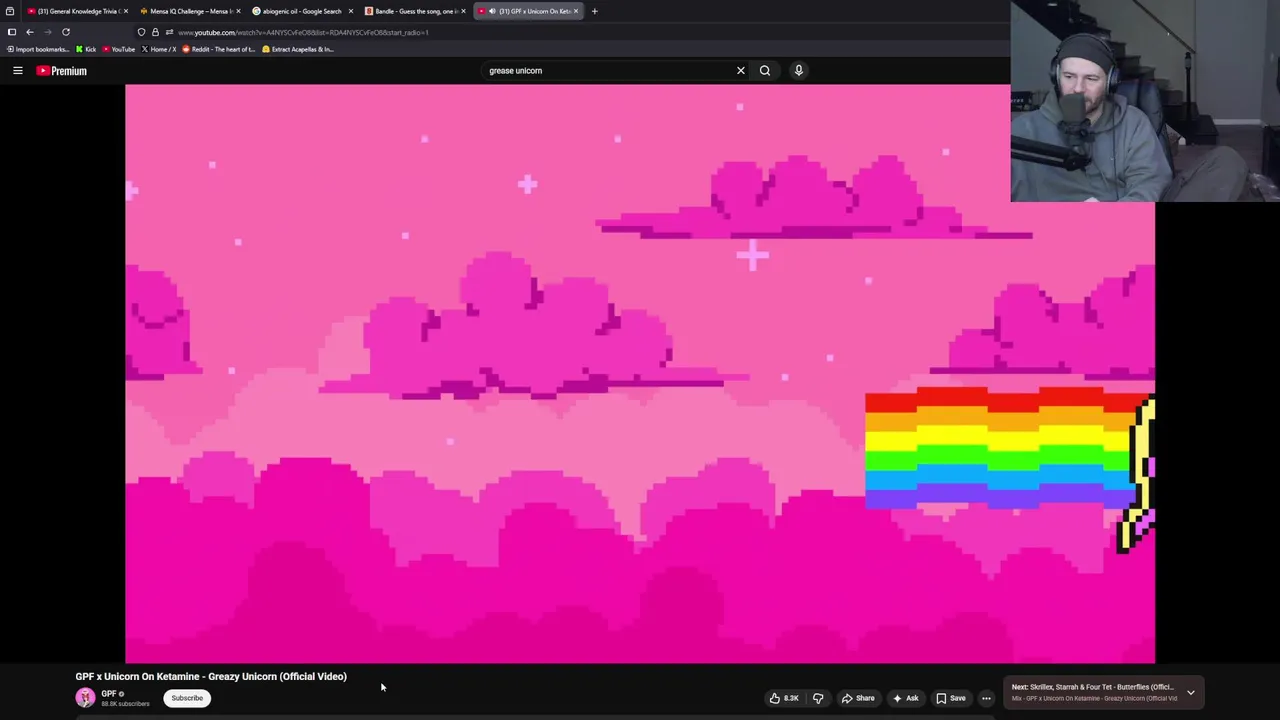The image size is (1280, 720).
Task: Open the Extract Acapellas bookmark
Action: click(x=298, y=49)
